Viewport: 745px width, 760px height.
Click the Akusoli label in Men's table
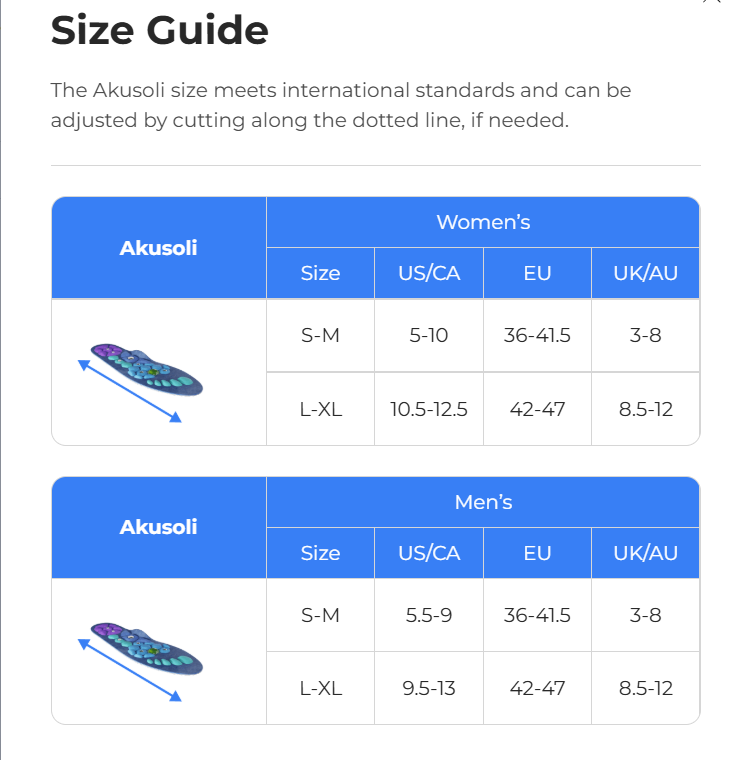[x=158, y=527]
